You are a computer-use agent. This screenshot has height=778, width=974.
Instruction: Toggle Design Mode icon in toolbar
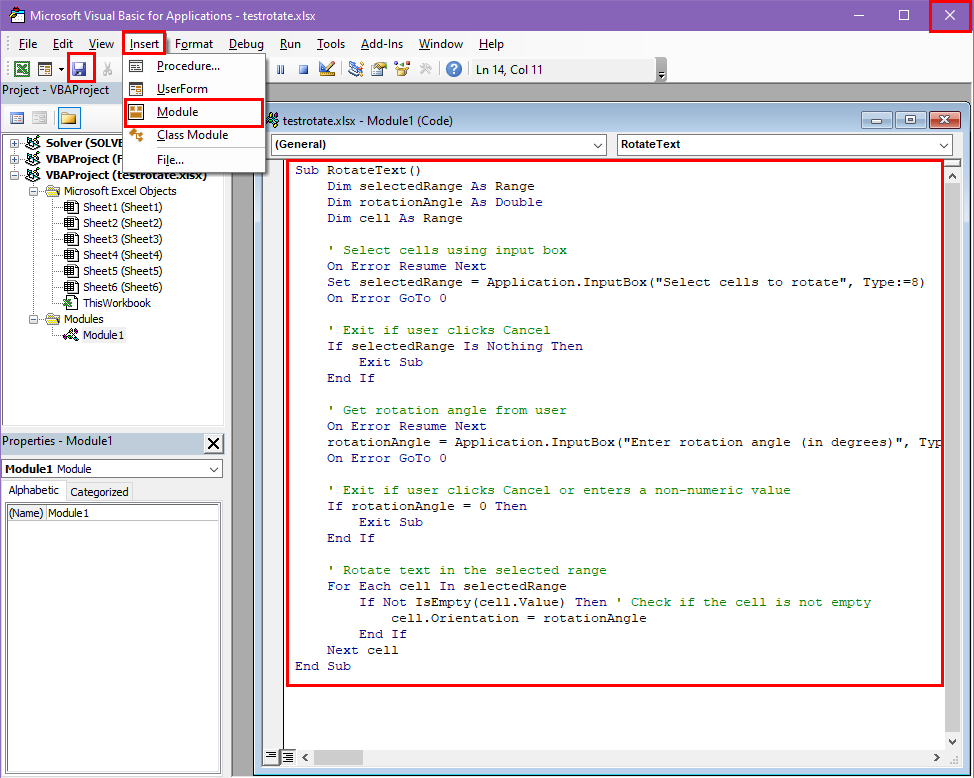[x=327, y=69]
